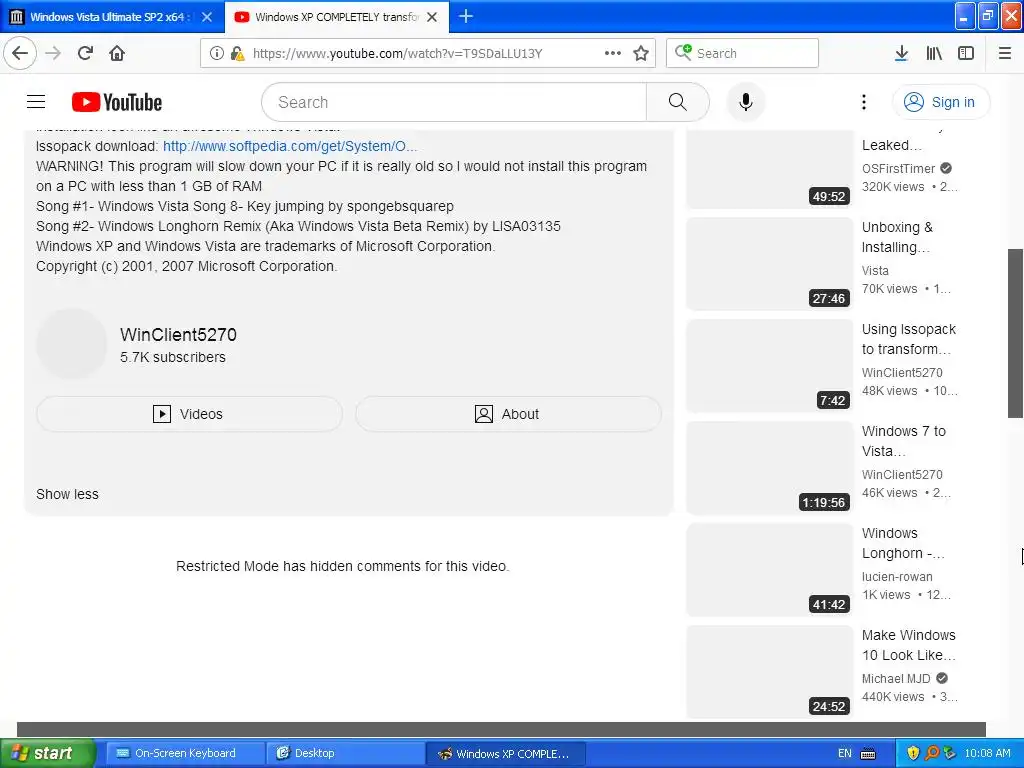Show site information via the info icon
Image resolution: width=1024 pixels, height=768 pixels.
click(x=217, y=53)
